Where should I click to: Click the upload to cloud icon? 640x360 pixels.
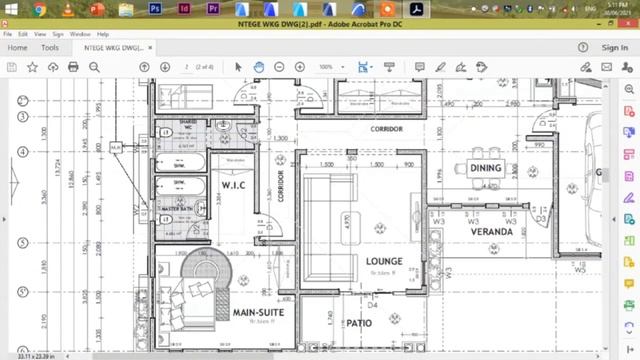click(53, 67)
